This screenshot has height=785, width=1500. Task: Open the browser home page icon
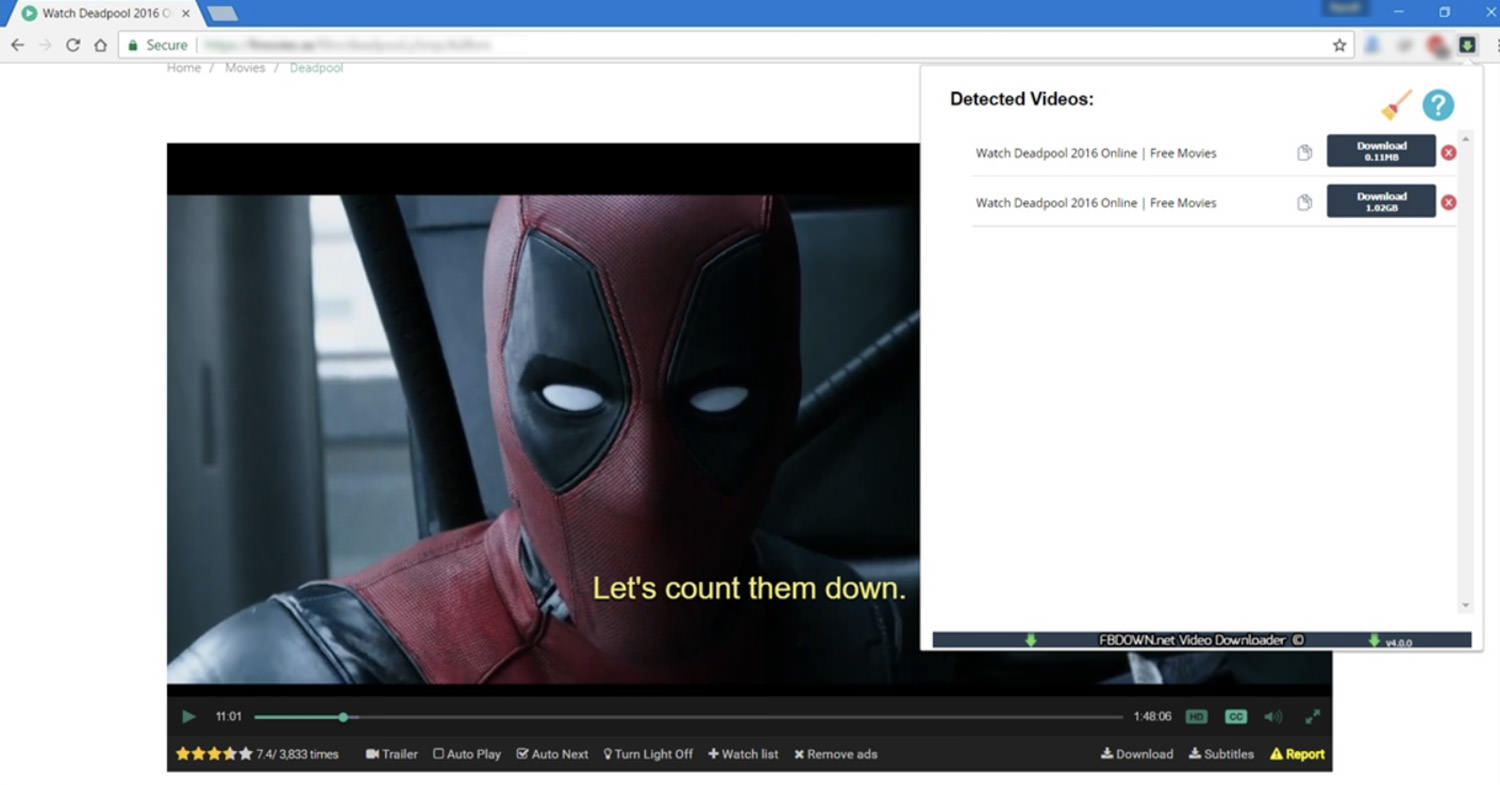(x=101, y=45)
